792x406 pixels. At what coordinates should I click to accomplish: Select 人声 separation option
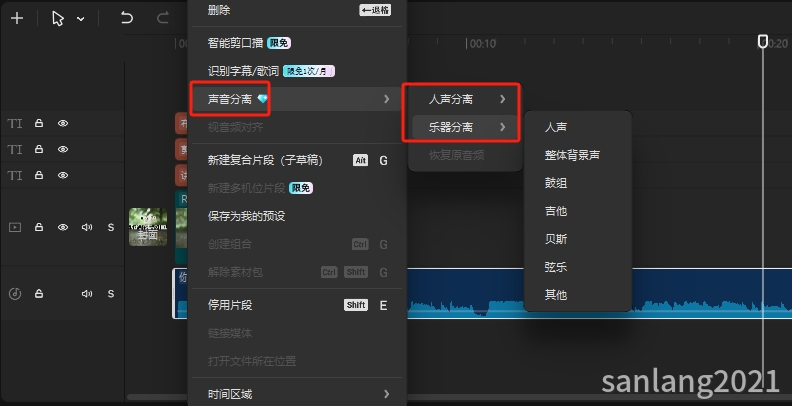click(578, 127)
